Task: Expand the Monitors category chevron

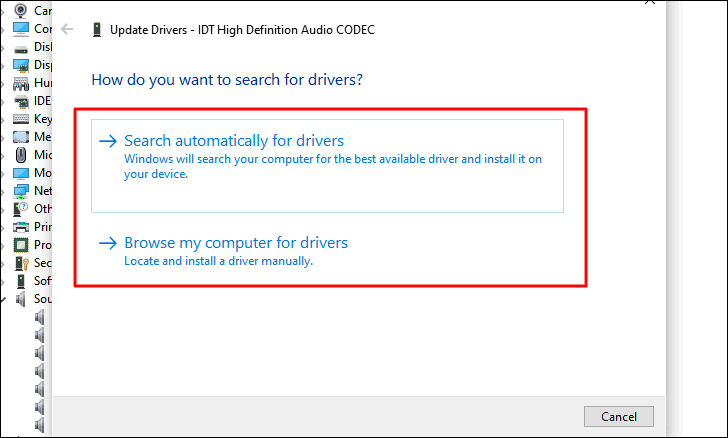Action: tap(3, 174)
